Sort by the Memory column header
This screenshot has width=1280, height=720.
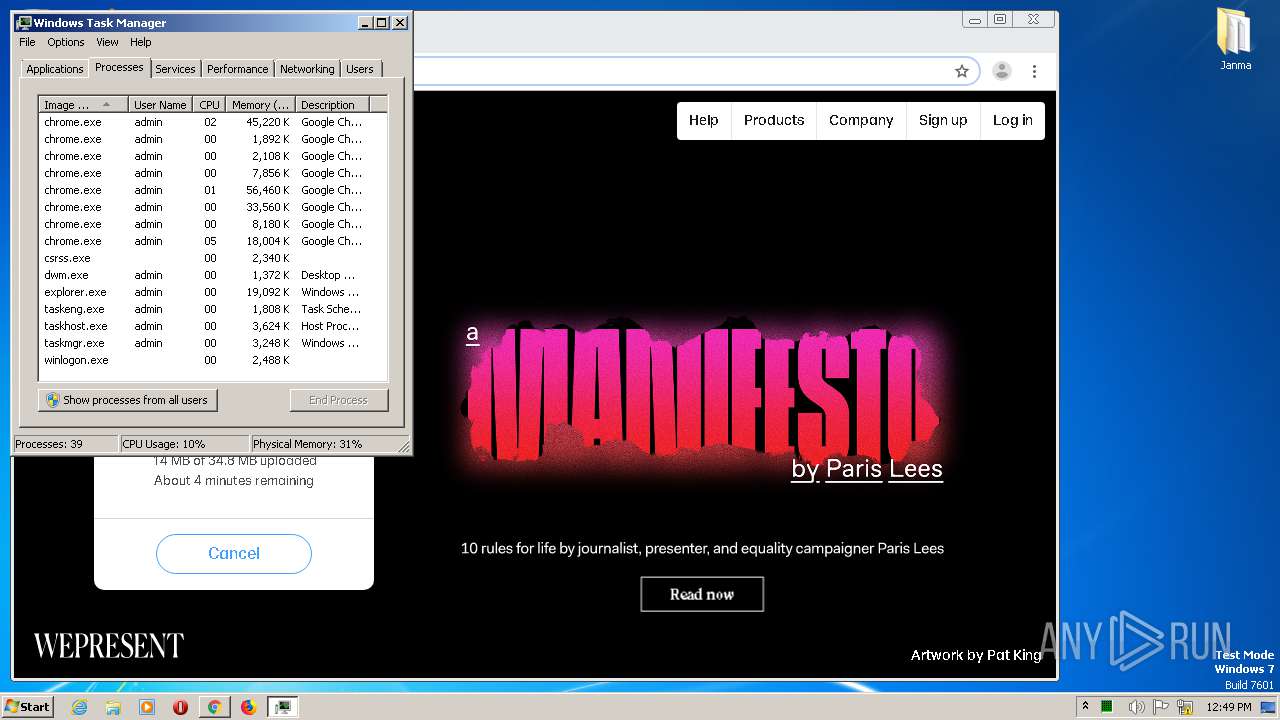(260, 104)
